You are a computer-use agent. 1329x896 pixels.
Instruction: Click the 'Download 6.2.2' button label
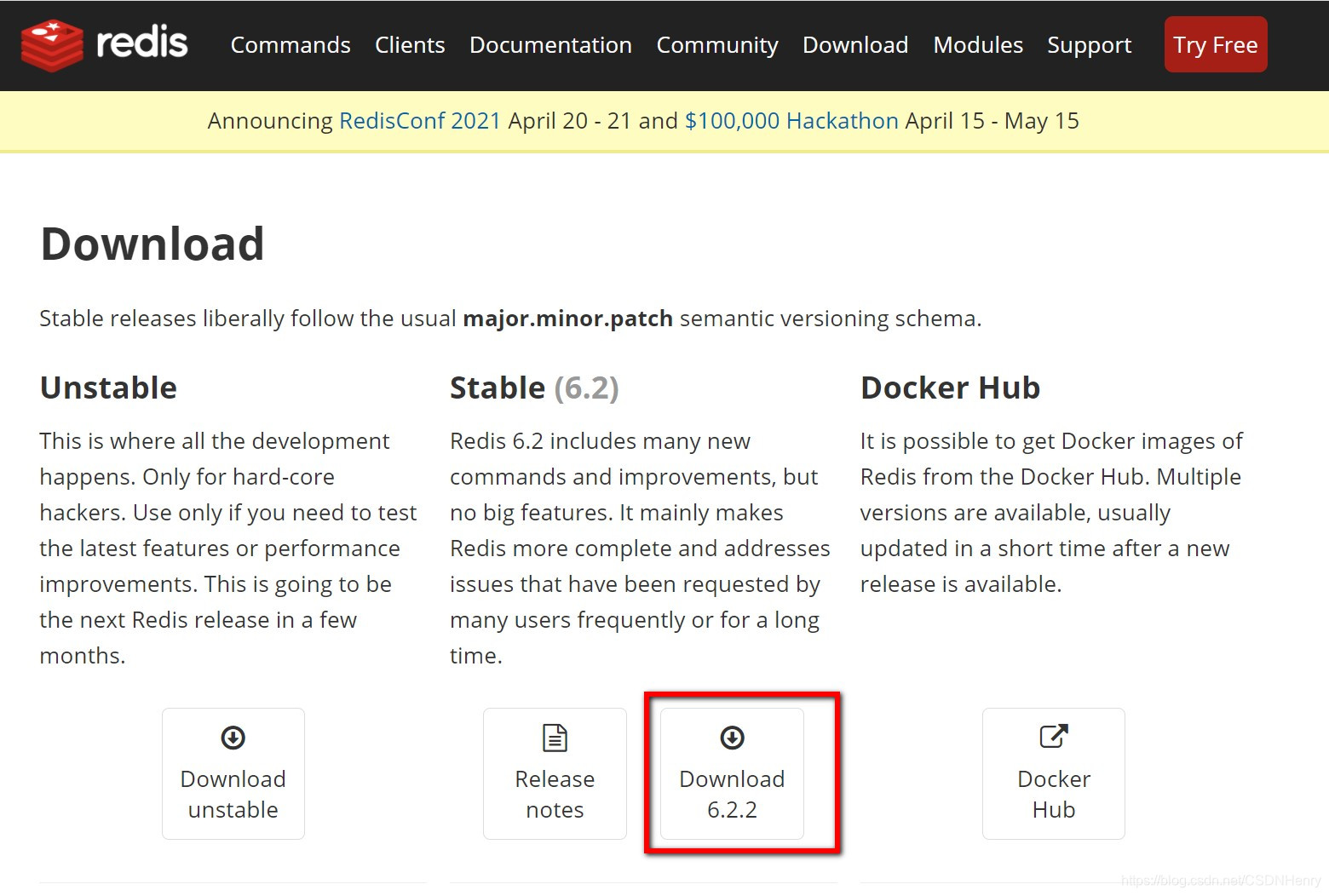coord(732,794)
